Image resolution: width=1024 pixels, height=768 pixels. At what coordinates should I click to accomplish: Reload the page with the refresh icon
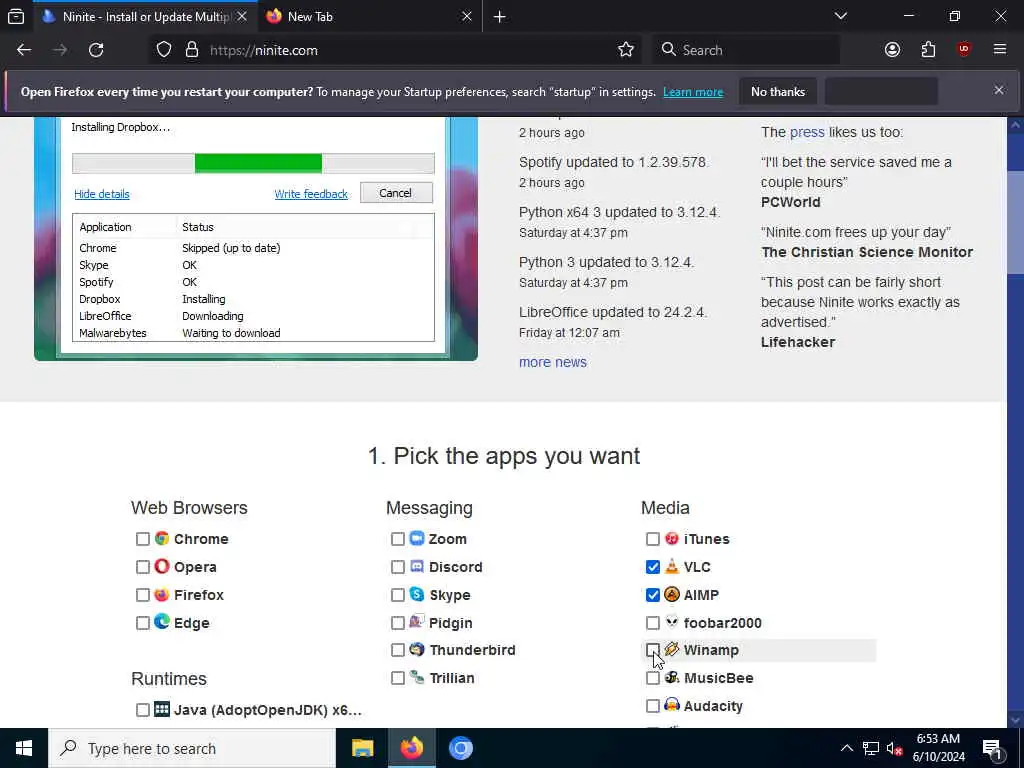[x=96, y=50]
